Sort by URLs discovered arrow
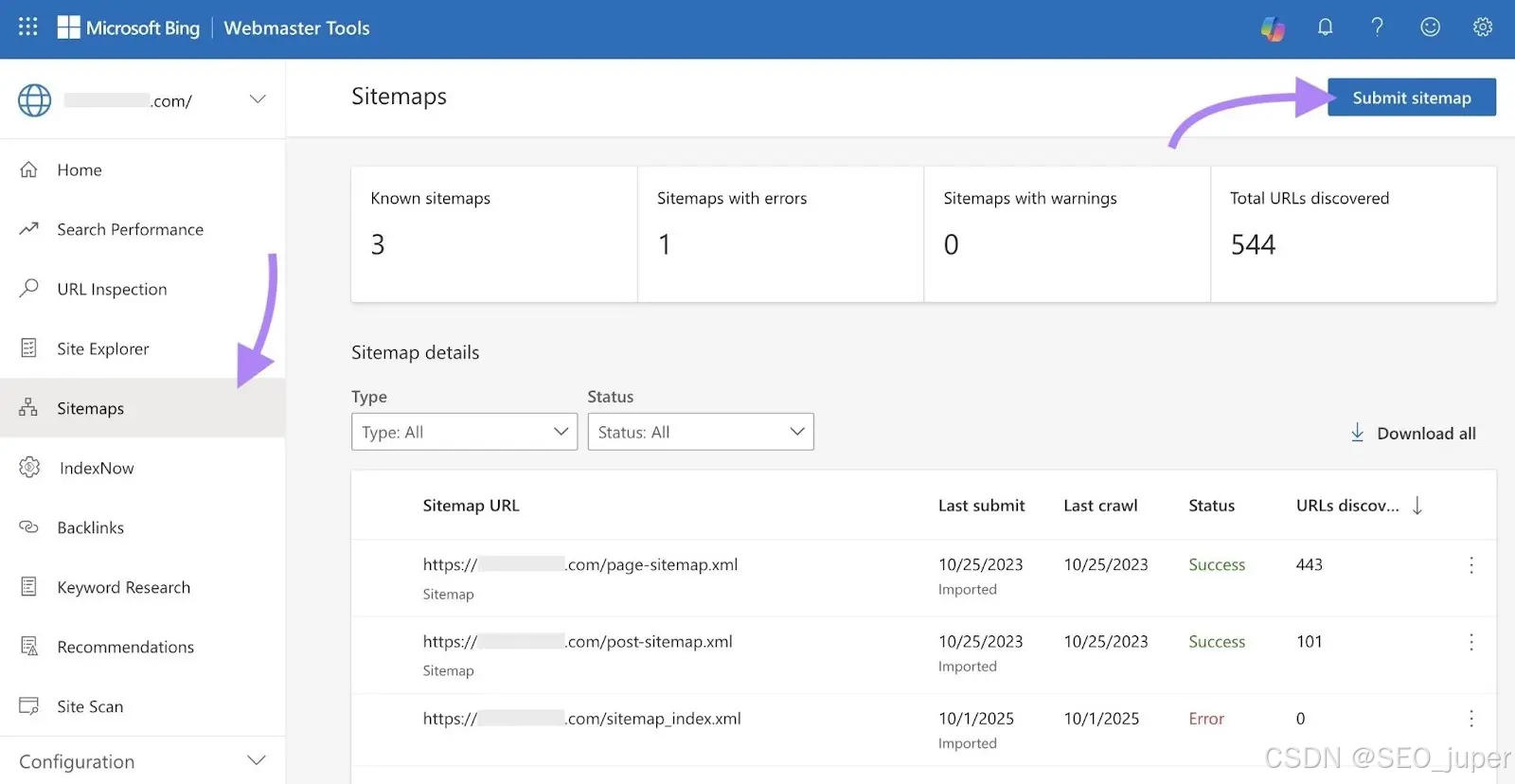Image resolution: width=1515 pixels, height=784 pixels. coord(1417,506)
